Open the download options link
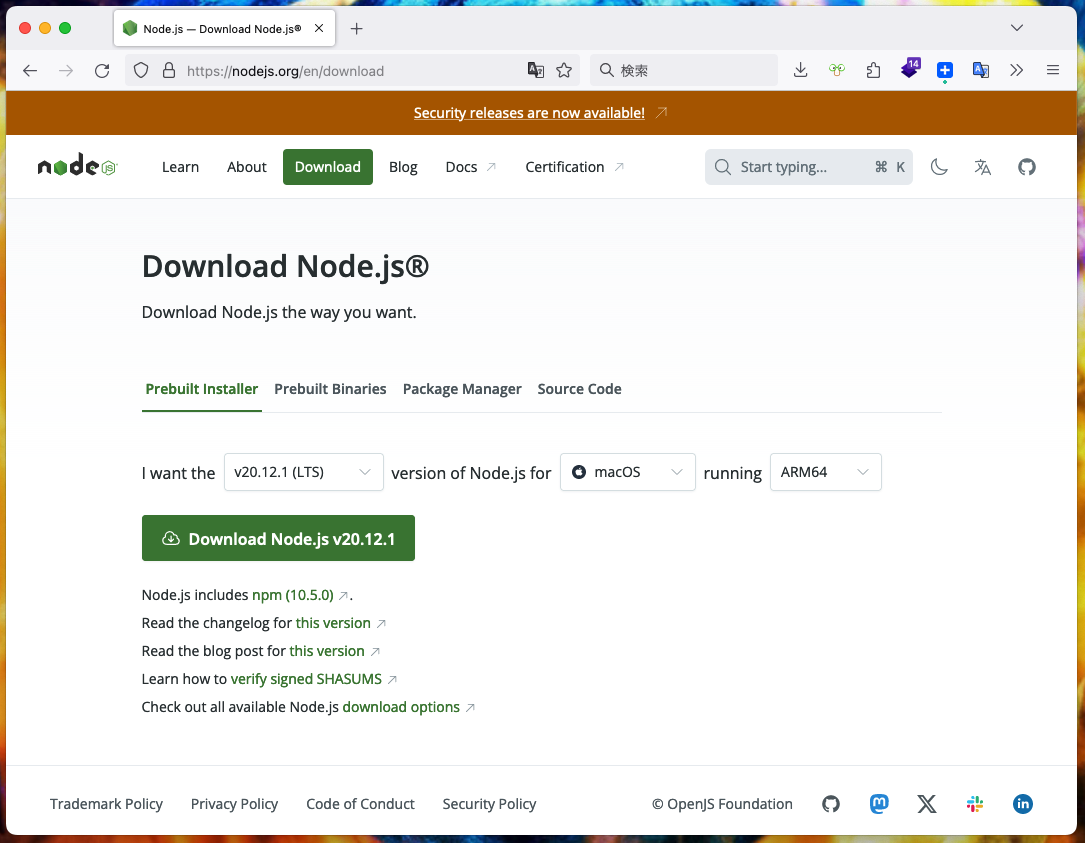 click(401, 707)
